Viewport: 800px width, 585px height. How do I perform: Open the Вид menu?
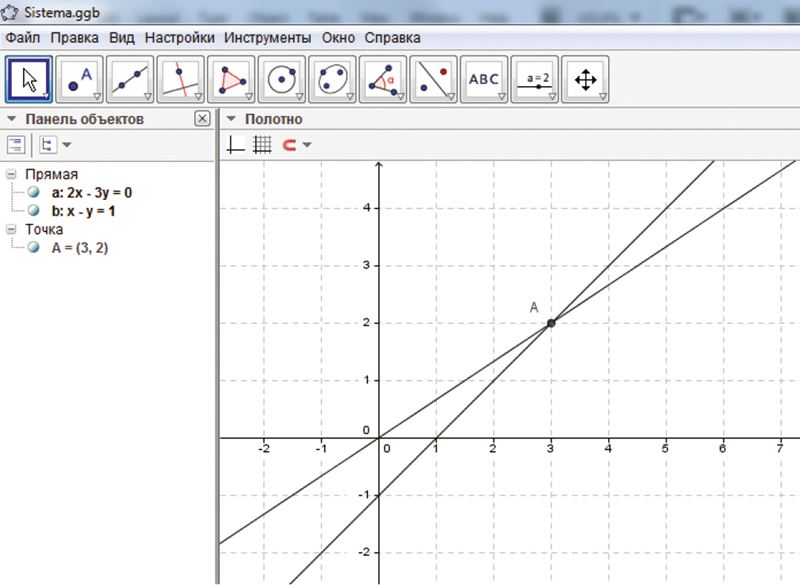[122, 38]
